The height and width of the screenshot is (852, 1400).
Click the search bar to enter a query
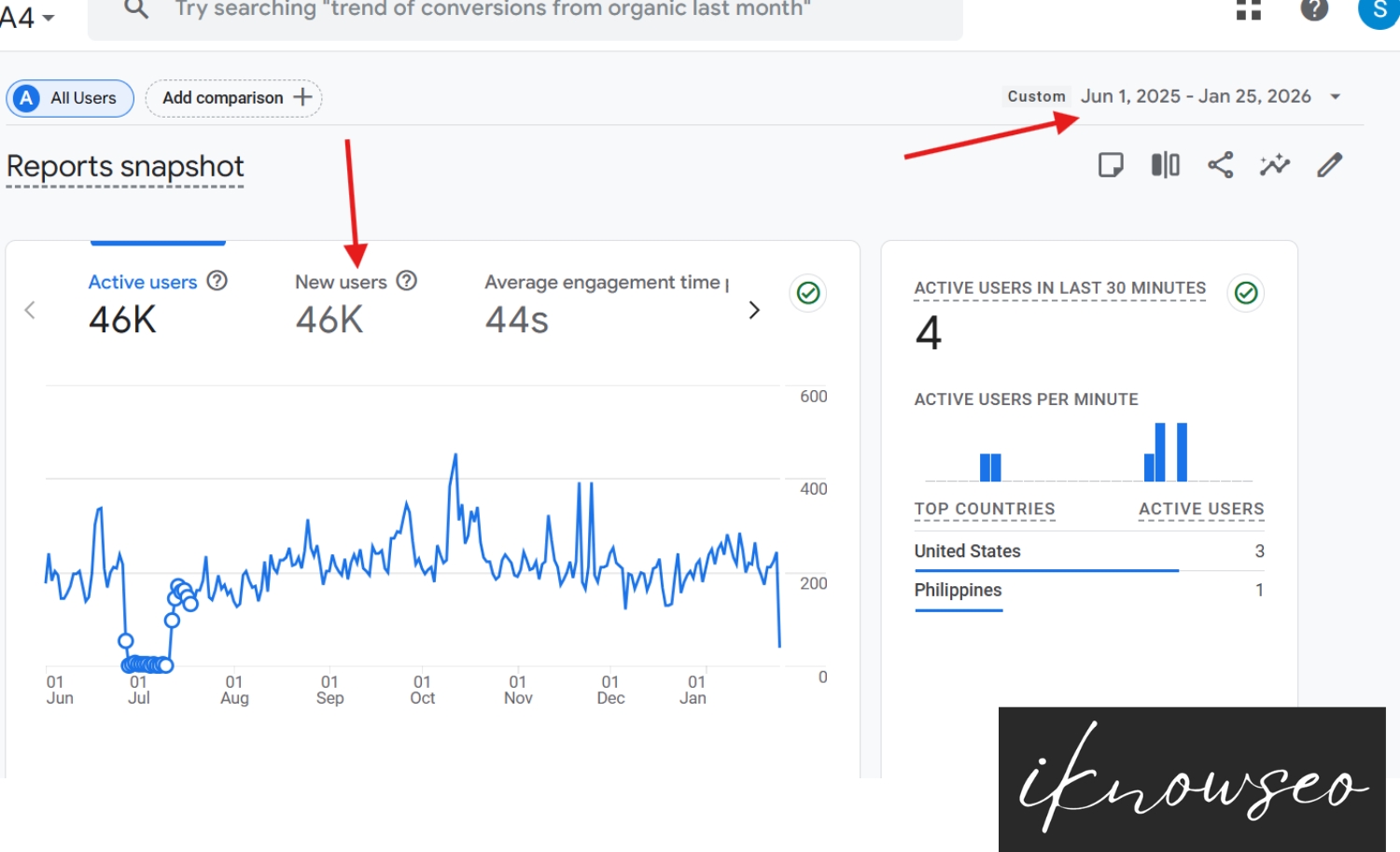(523, 9)
